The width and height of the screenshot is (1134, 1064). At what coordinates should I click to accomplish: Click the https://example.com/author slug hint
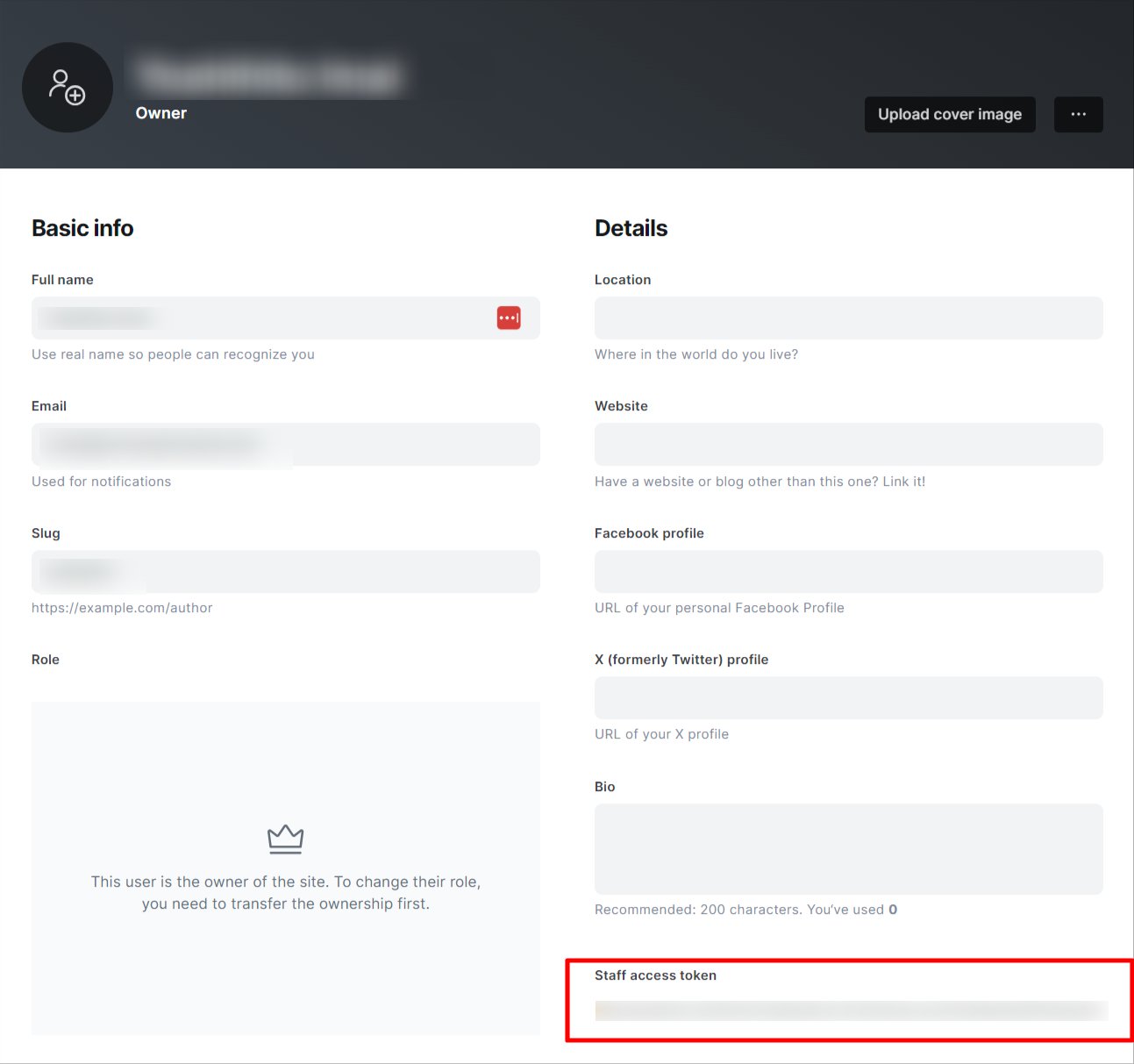(122, 608)
